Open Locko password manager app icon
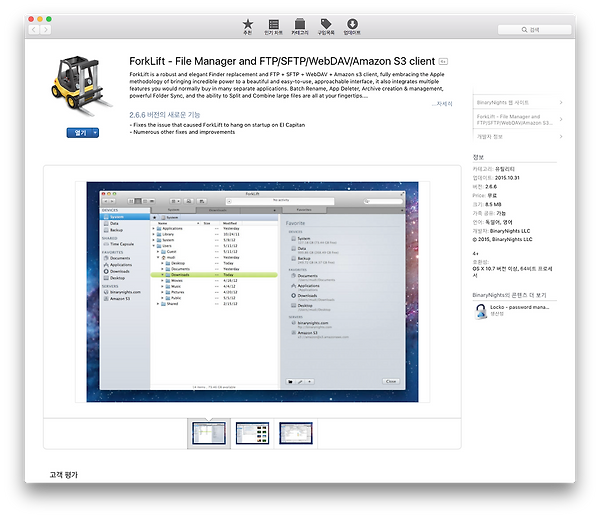This screenshot has width=600, height=518. point(481,311)
